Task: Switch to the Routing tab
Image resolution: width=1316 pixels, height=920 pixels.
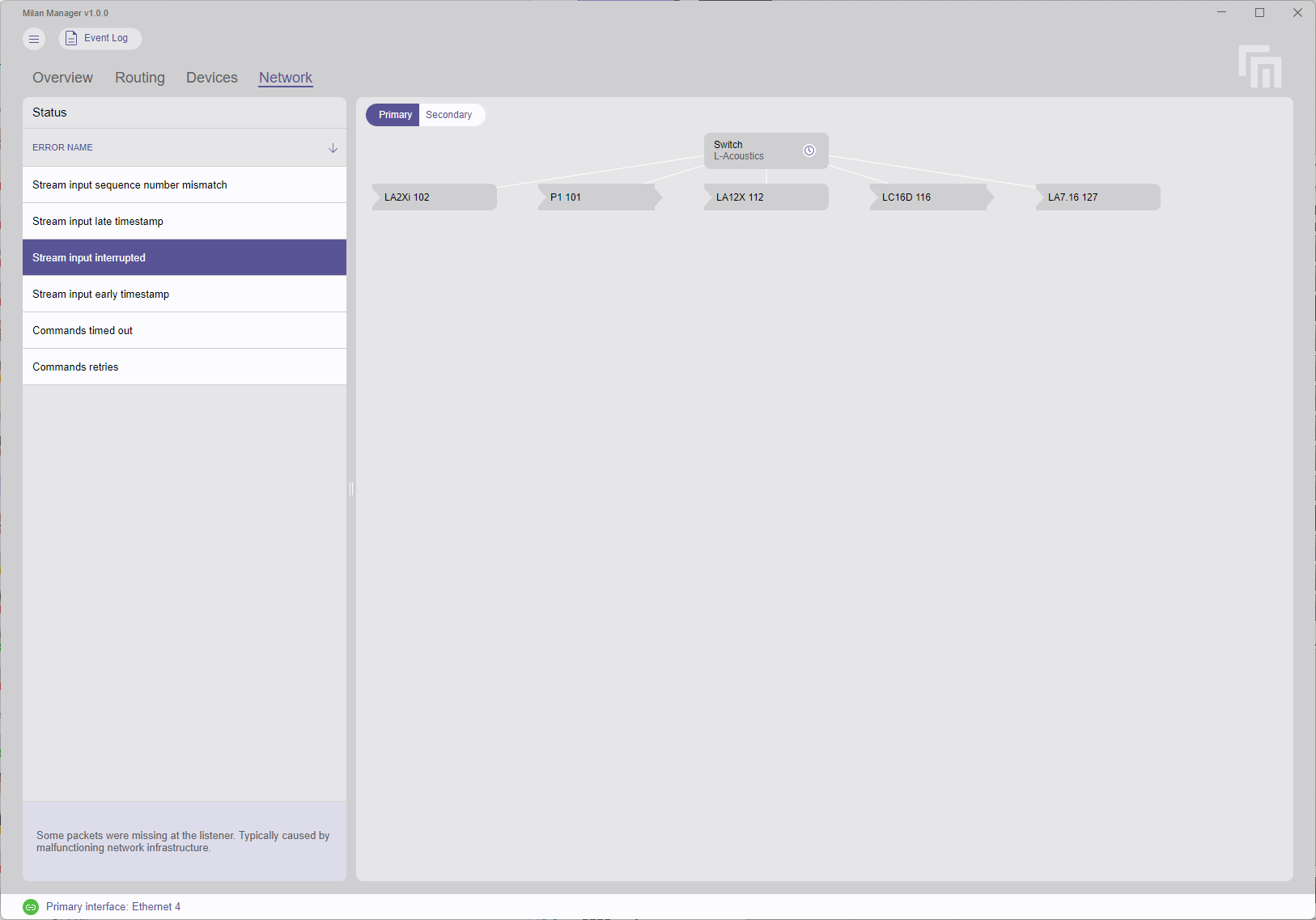Action: (x=140, y=78)
